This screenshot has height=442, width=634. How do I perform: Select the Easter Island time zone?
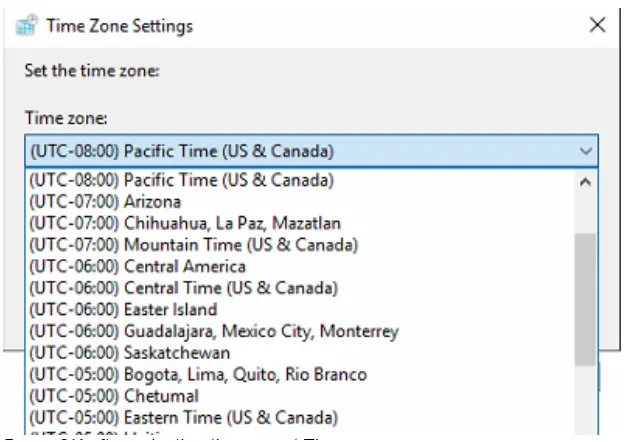[123, 310]
